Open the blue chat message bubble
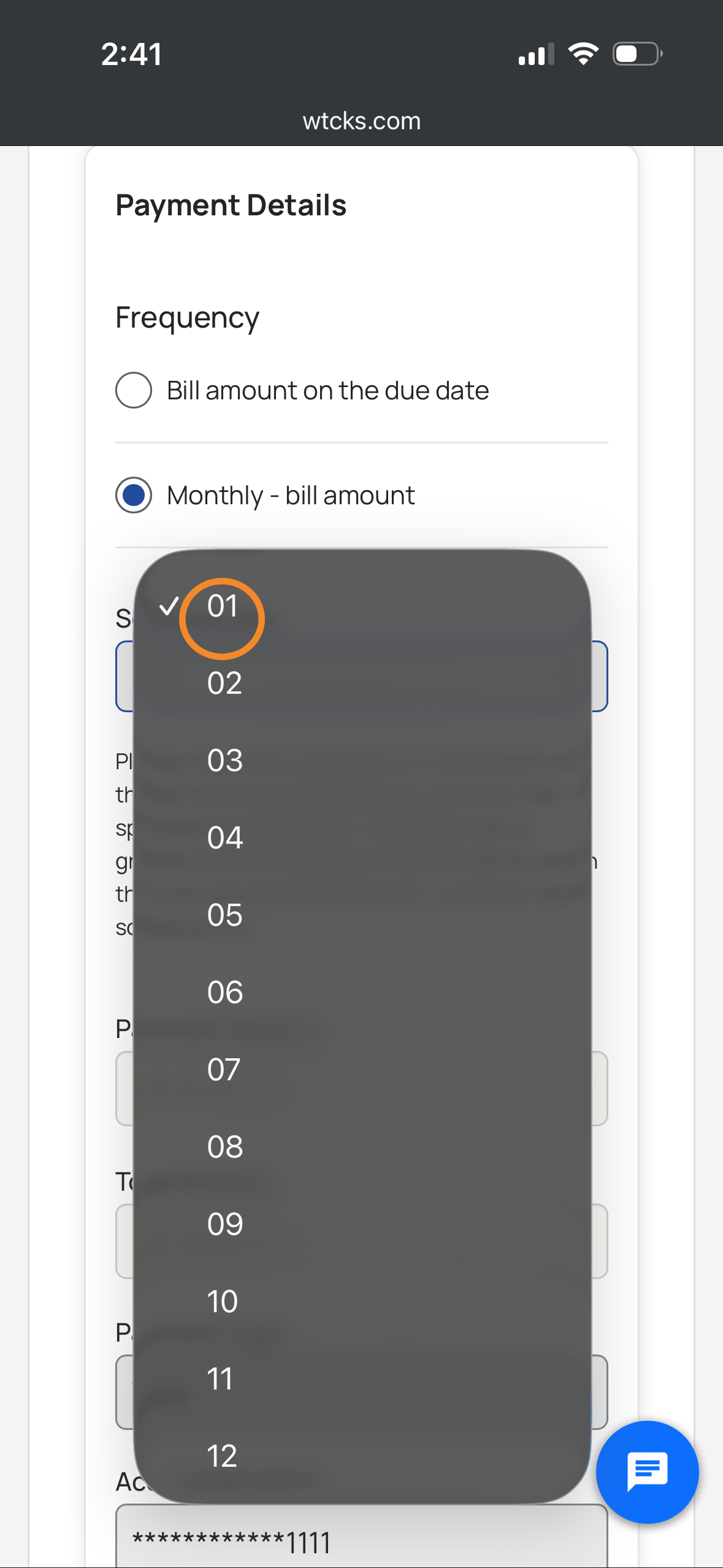This screenshot has height=1568, width=723. point(647,1471)
